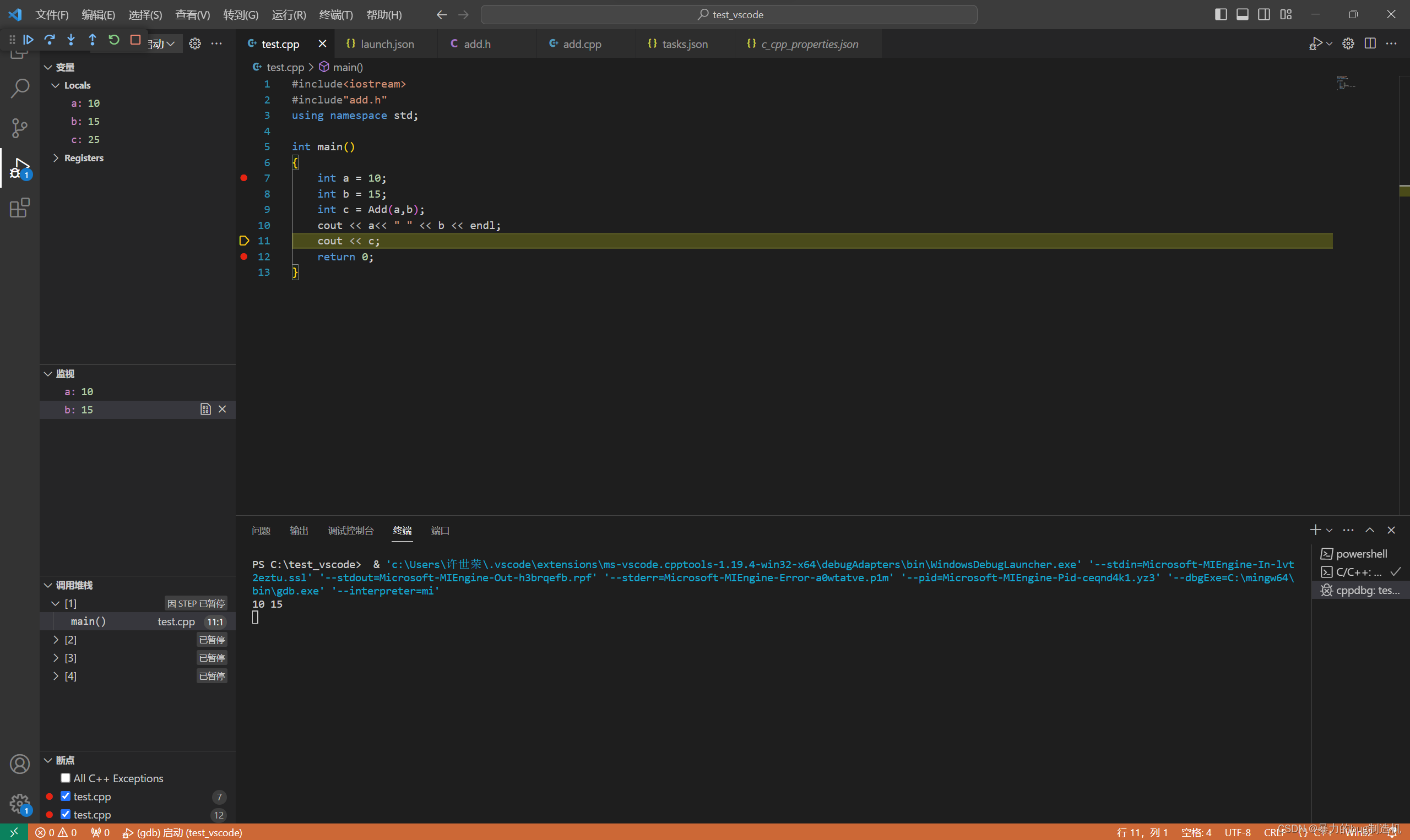
Task: Enable the test.cpp breakpoint on line 7
Action: click(67, 796)
